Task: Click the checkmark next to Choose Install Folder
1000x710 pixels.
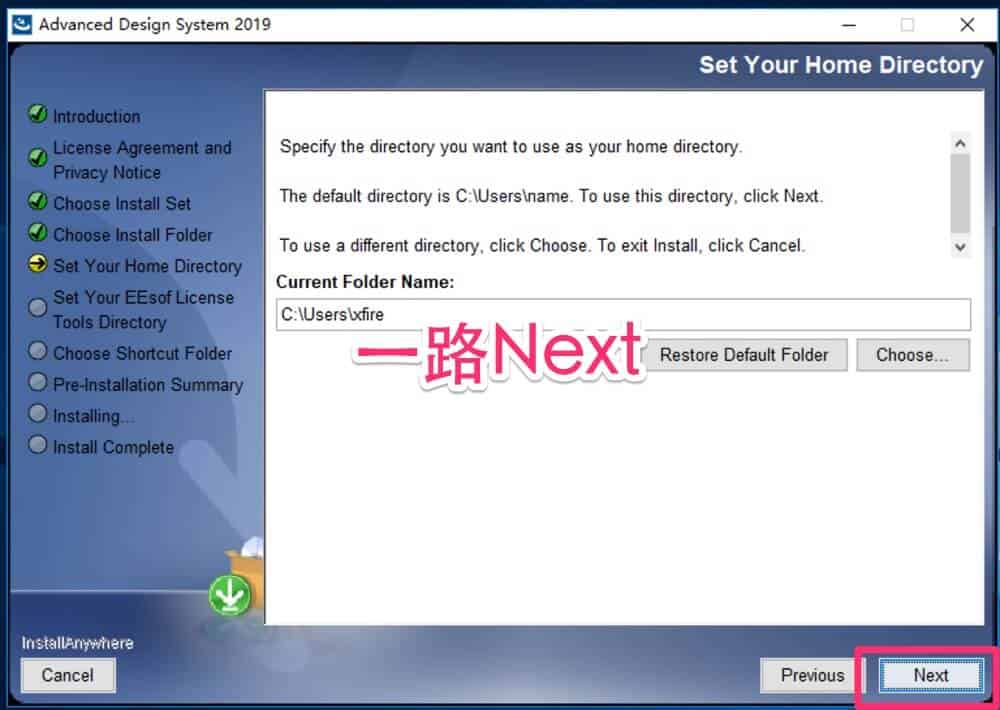Action: [x=38, y=232]
